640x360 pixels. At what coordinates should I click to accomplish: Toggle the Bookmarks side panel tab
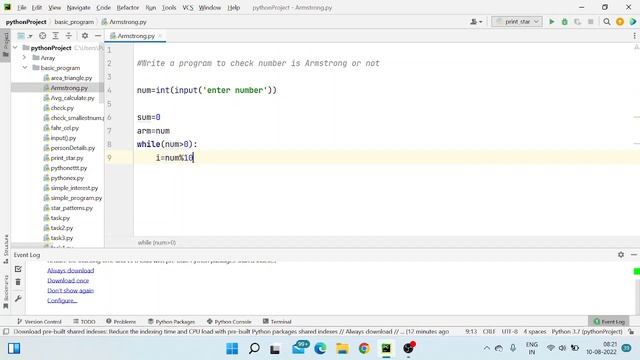5,292
